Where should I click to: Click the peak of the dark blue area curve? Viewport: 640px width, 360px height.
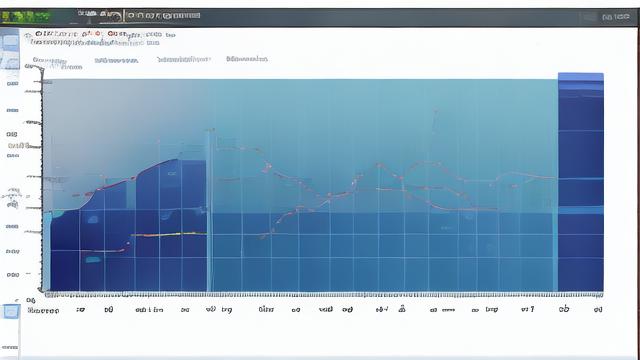point(177,160)
